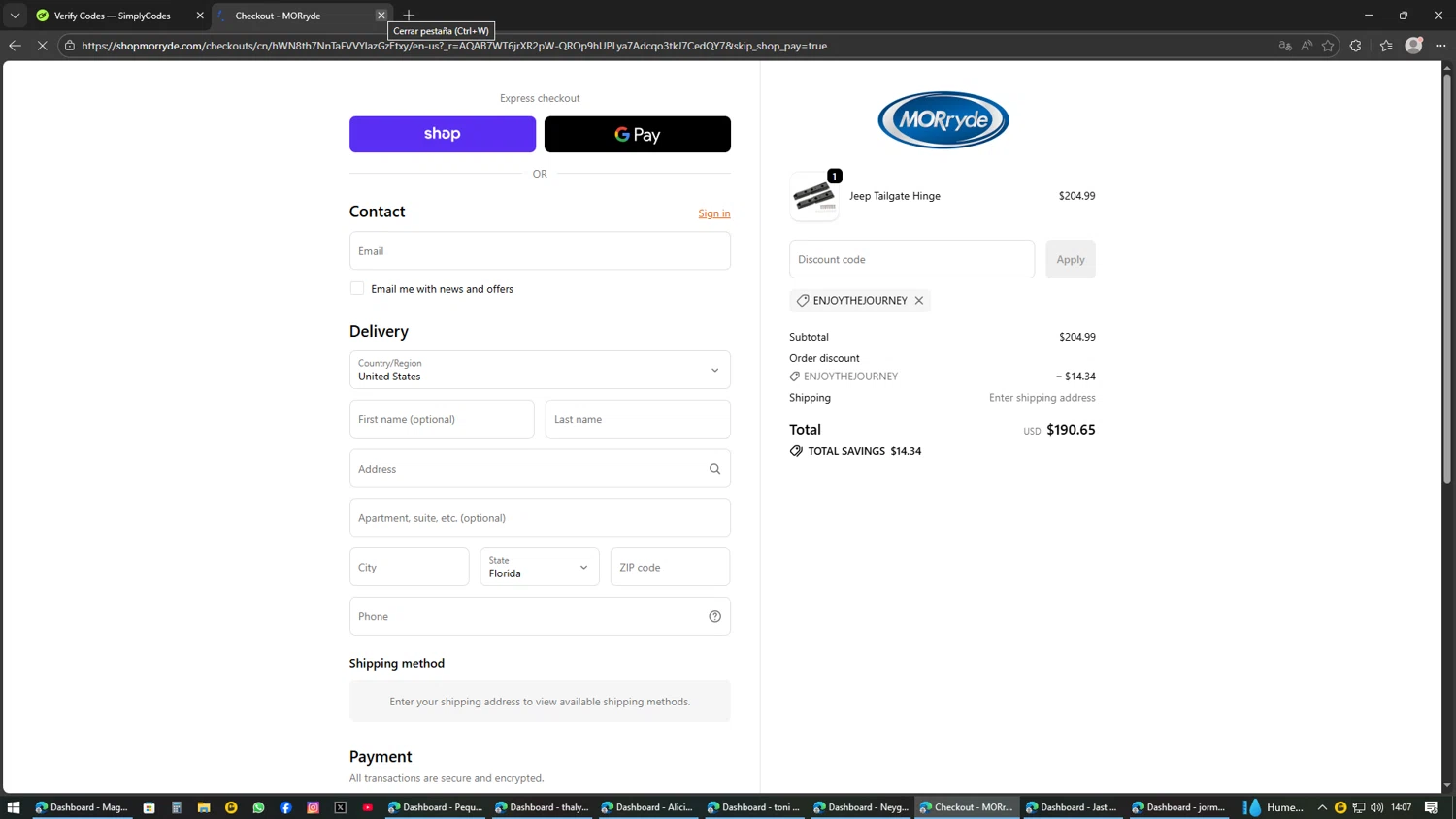Open the browser extensions puzzle icon
1456x819 pixels.
tap(1356, 46)
